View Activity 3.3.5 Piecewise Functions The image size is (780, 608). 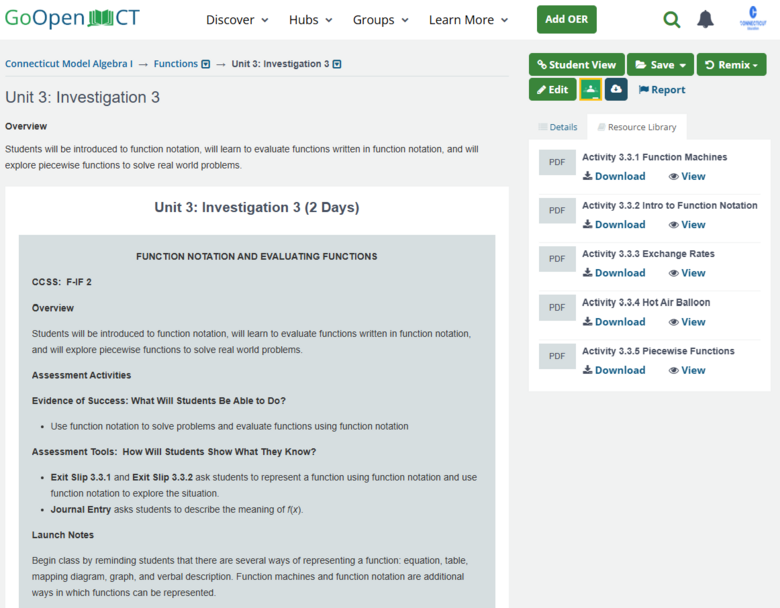click(x=687, y=370)
